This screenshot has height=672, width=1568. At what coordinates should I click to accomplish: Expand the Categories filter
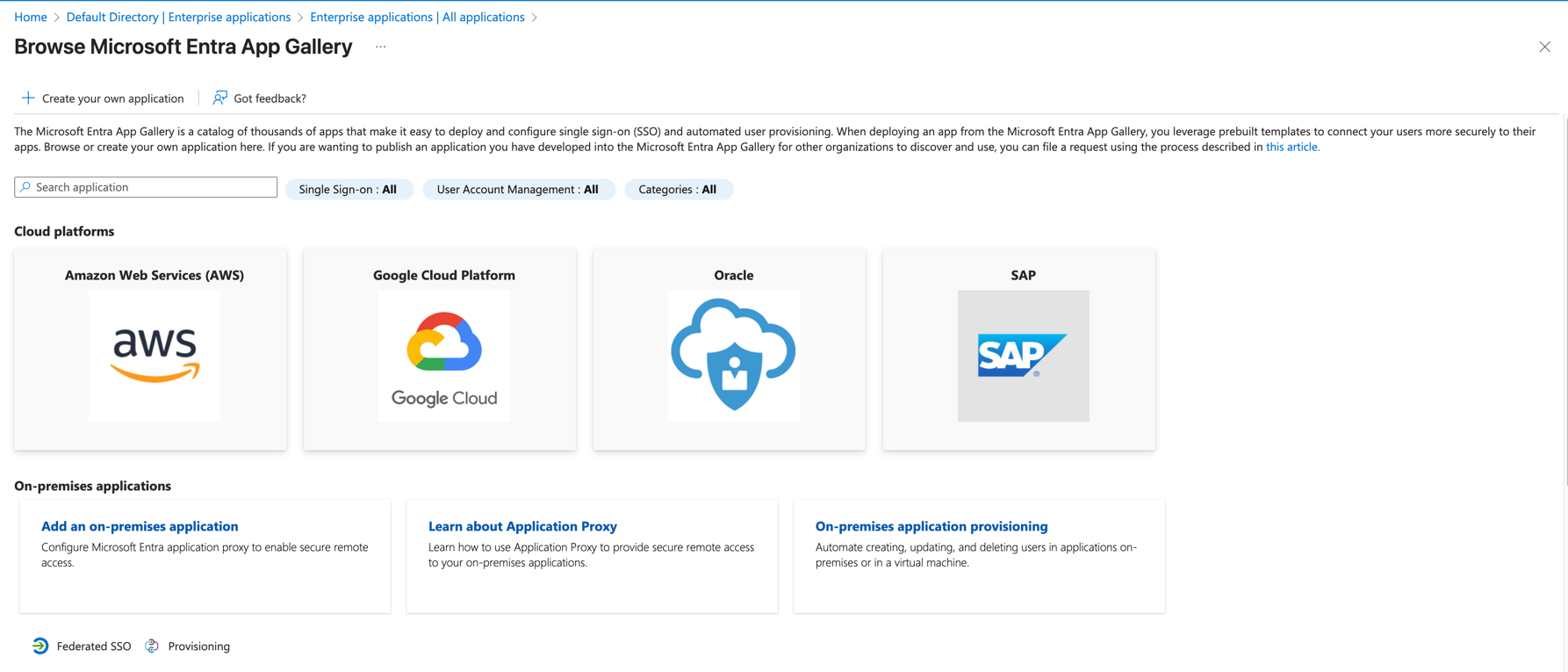coord(678,189)
